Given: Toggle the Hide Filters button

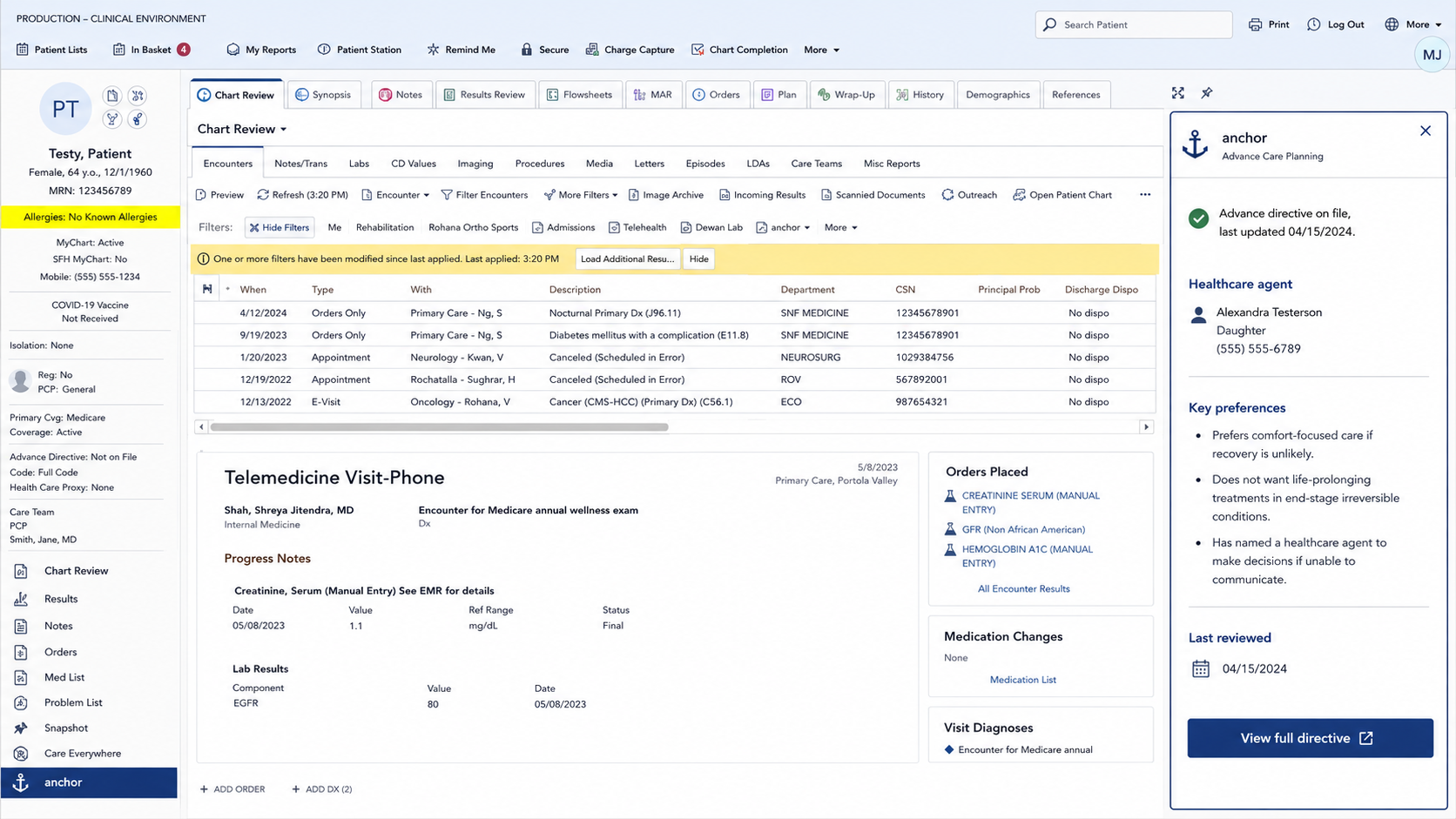Looking at the screenshot, I should (280, 227).
